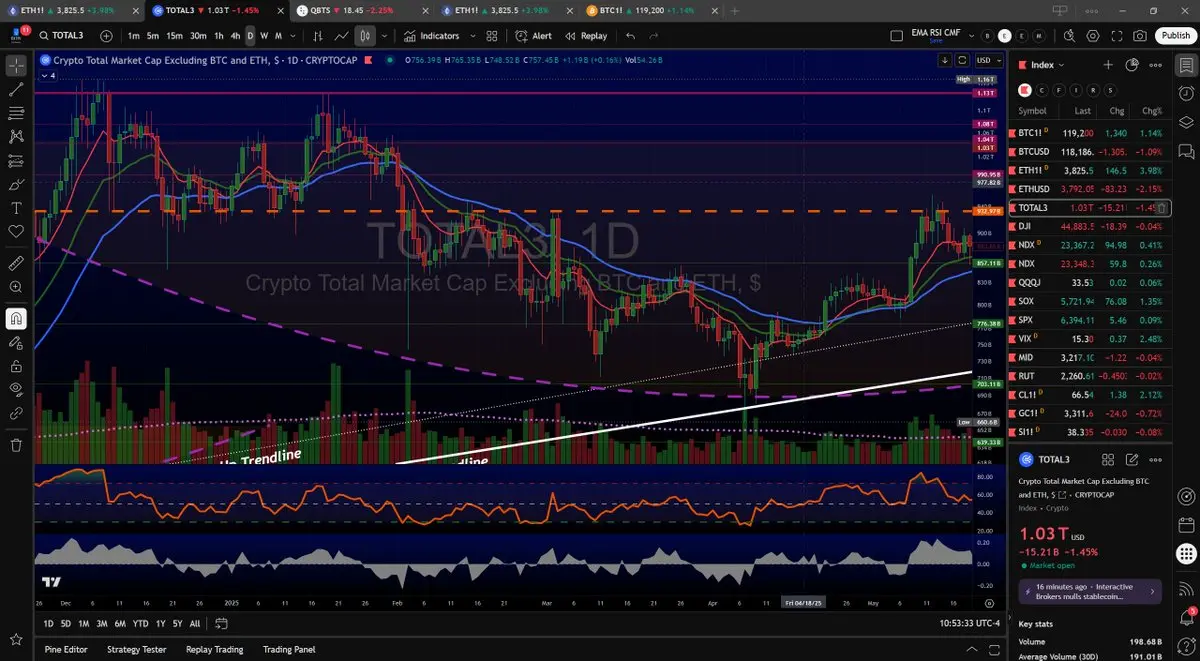The image size is (1200, 661).
Task: Create an Alert from toolbar
Action: 534,35
